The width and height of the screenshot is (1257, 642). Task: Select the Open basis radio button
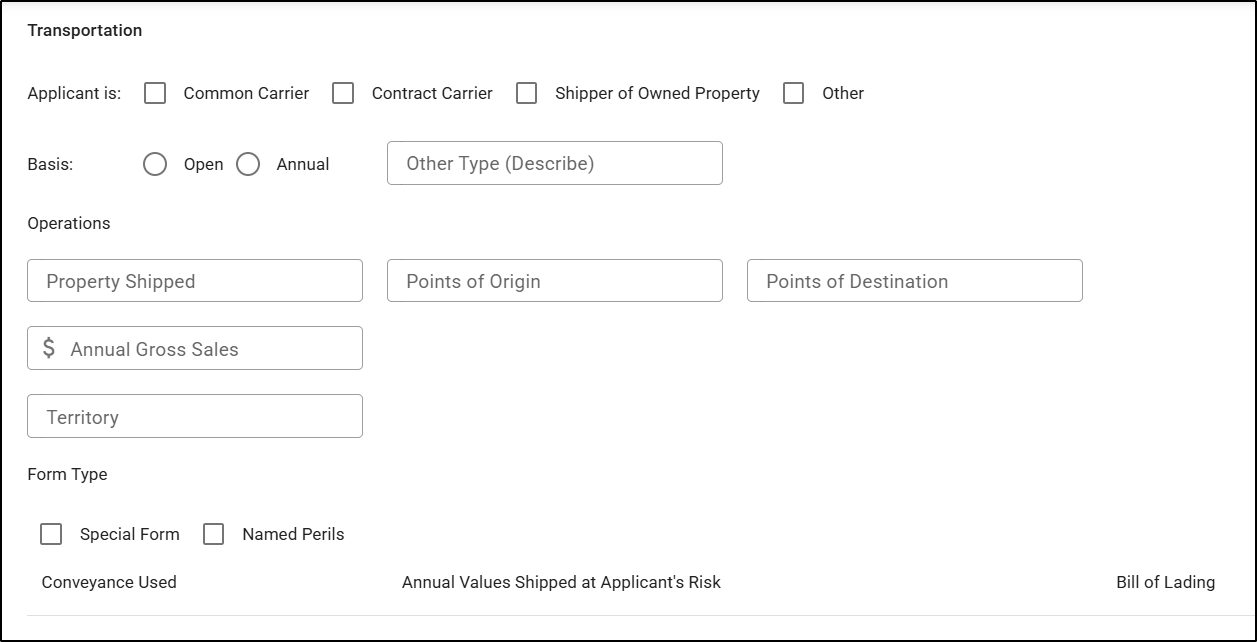click(155, 164)
